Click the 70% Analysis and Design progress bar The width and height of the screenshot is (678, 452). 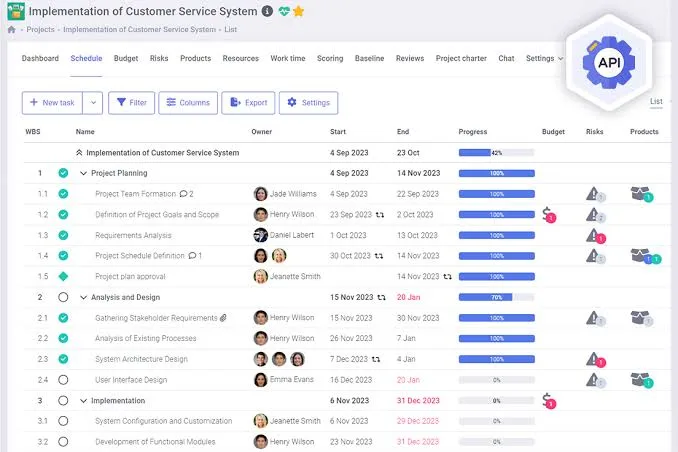click(496, 297)
